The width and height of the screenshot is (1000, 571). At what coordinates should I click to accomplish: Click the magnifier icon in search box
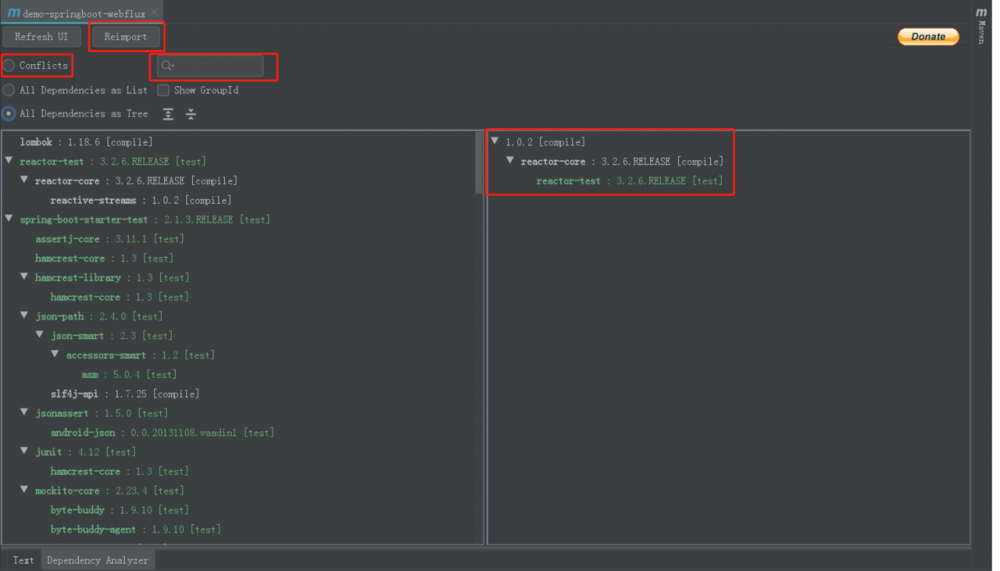(x=167, y=66)
